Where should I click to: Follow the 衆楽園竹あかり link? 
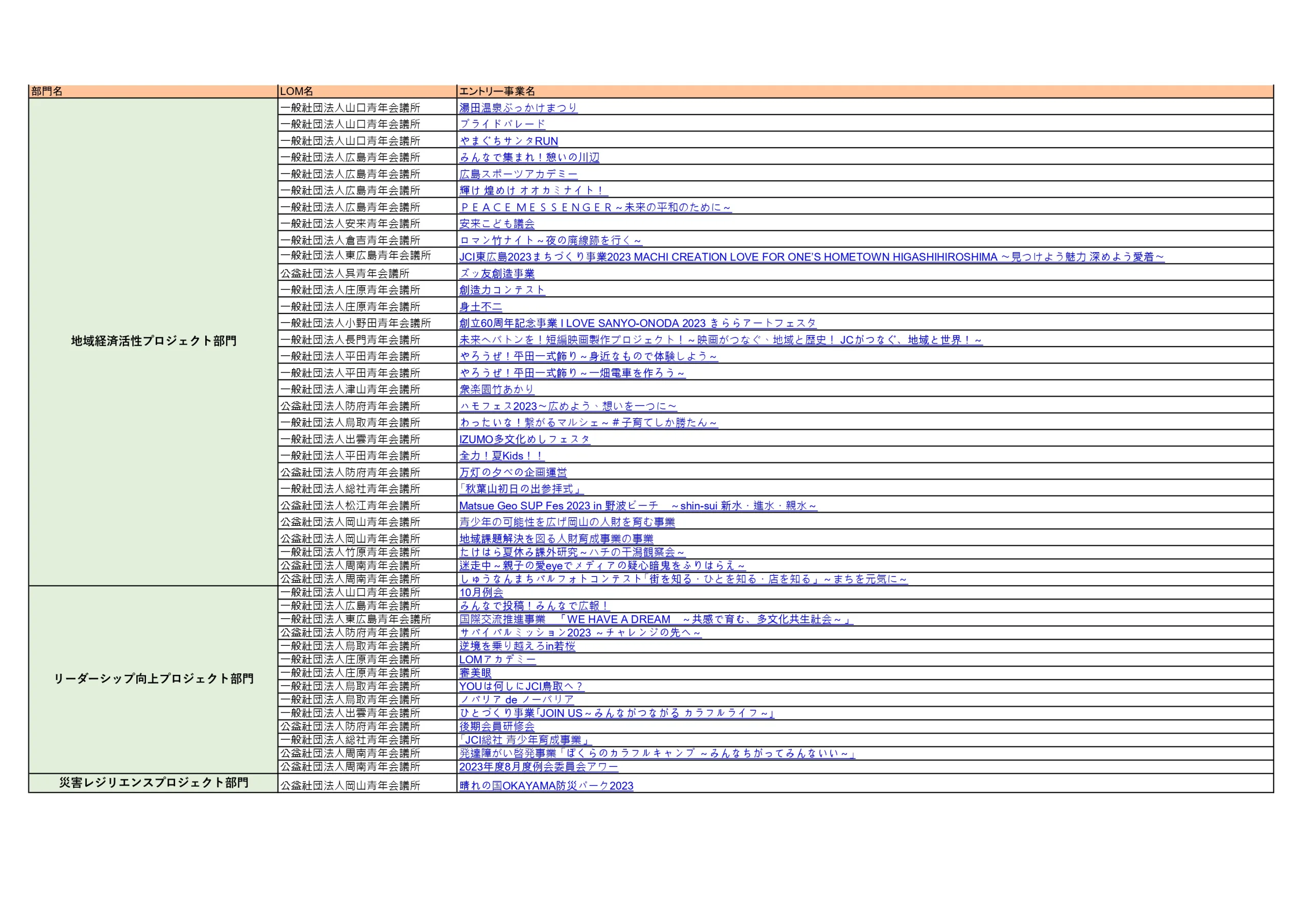click(497, 390)
